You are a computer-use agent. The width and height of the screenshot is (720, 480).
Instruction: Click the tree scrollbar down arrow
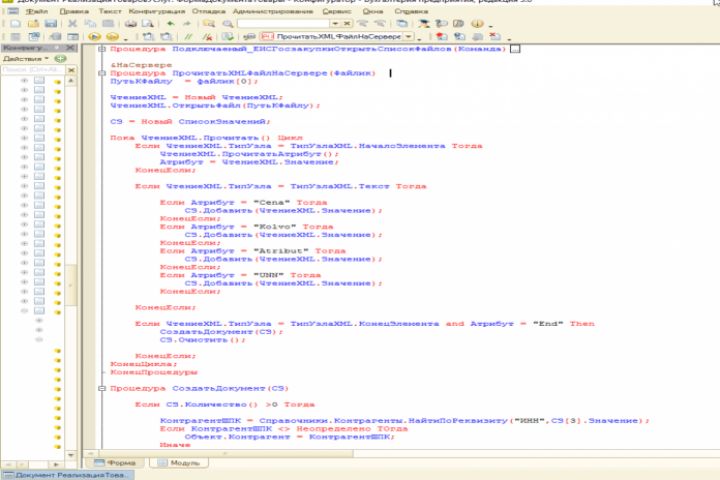pos(71,455)
